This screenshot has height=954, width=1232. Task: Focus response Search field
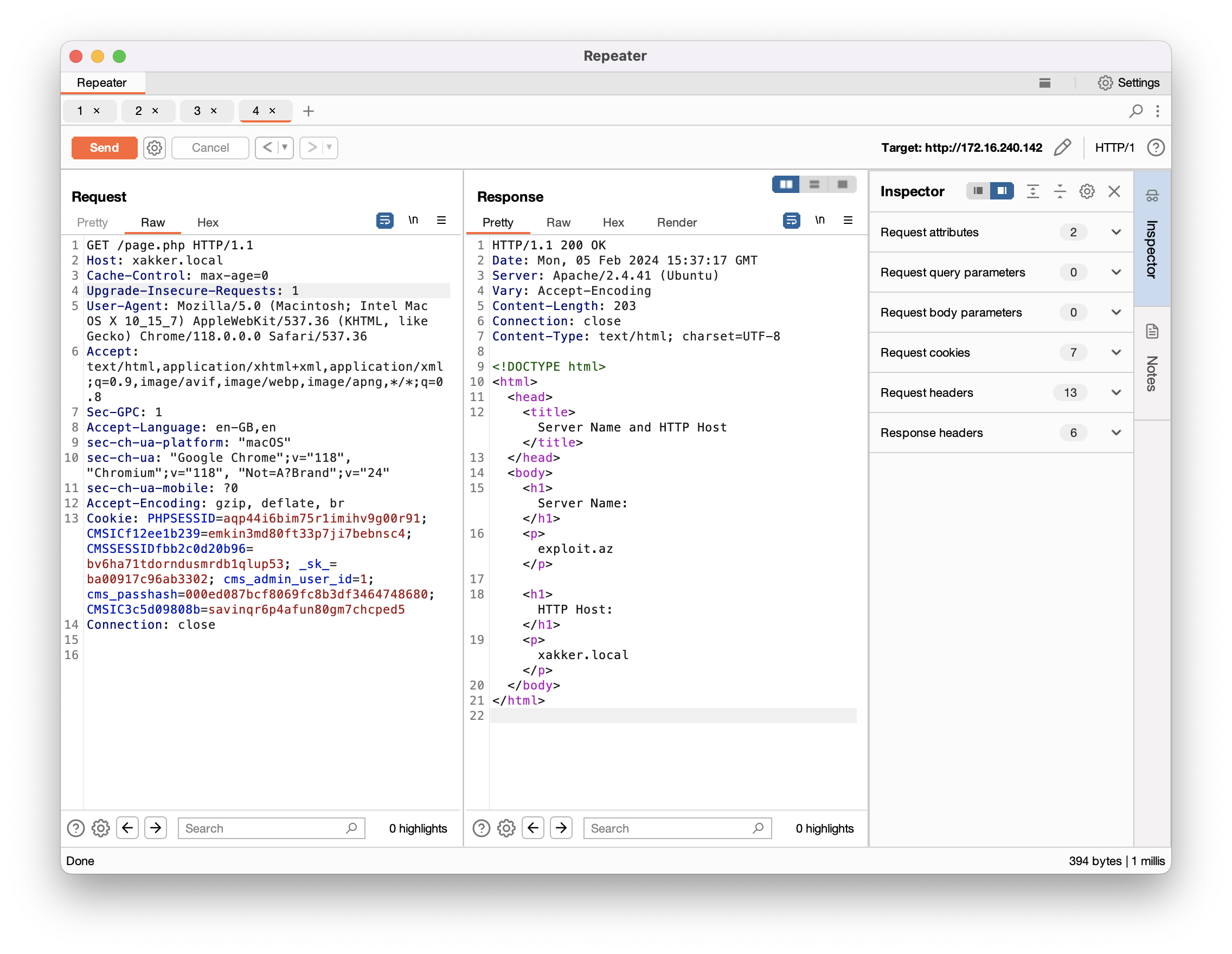tap(677, 828)
